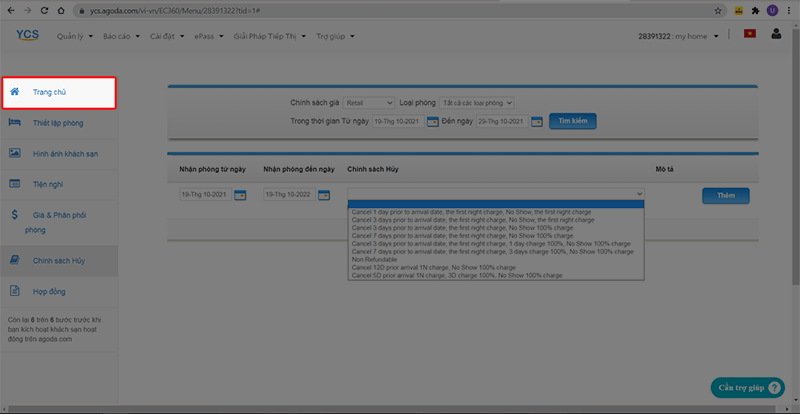Viewport: 800px width, 414px height.
Task: Open the Báo cáo menu
Action: pyautogui.click(x=120, y=36)
